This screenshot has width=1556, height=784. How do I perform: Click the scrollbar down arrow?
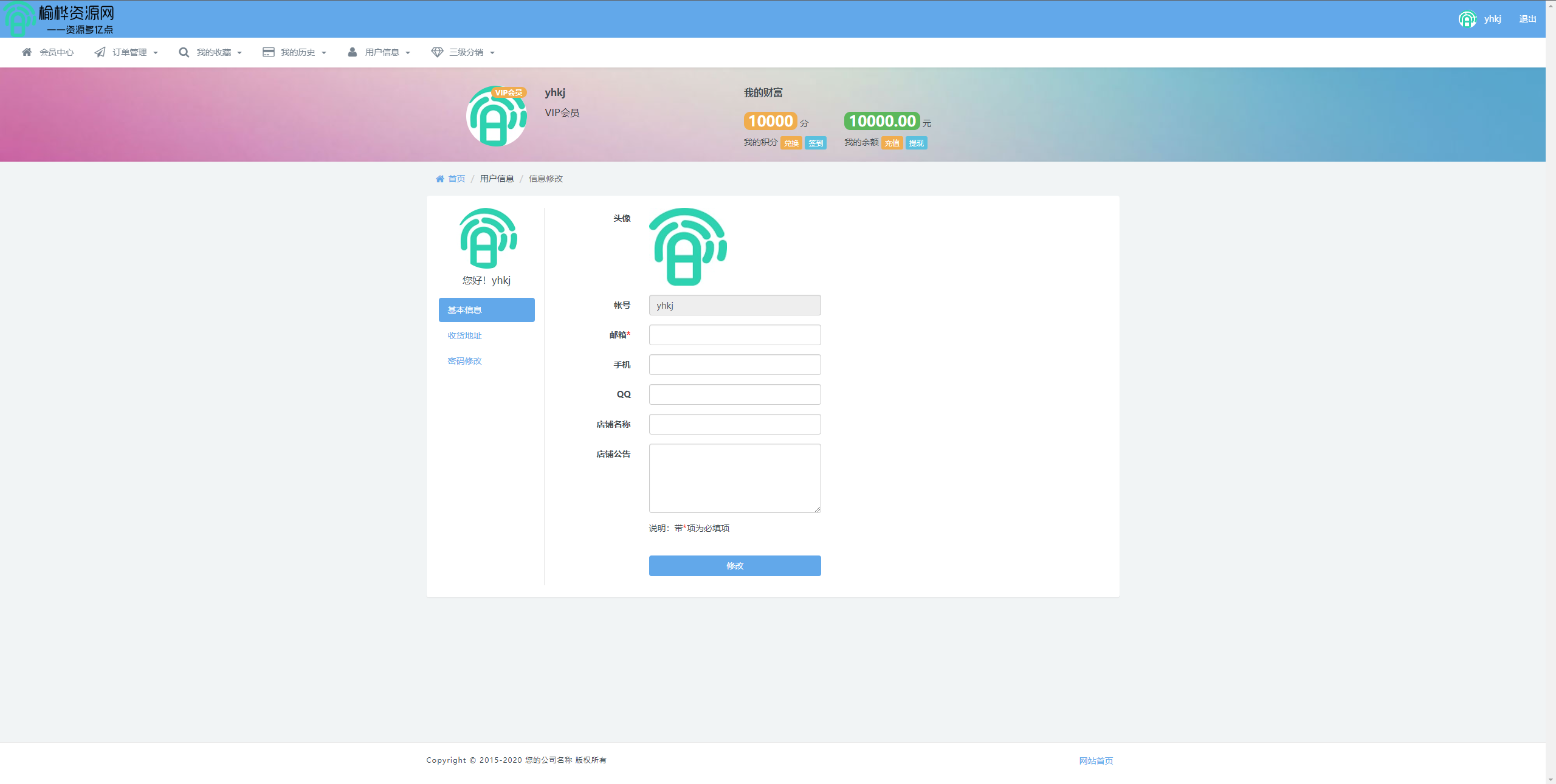pos(1551,779)
